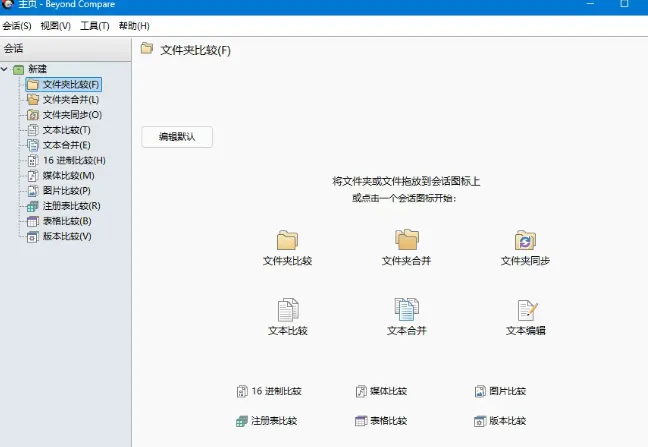Click the 注册表比较 icon in main panel
Viewport: 648px width, 447px height.
pos(242,421)
